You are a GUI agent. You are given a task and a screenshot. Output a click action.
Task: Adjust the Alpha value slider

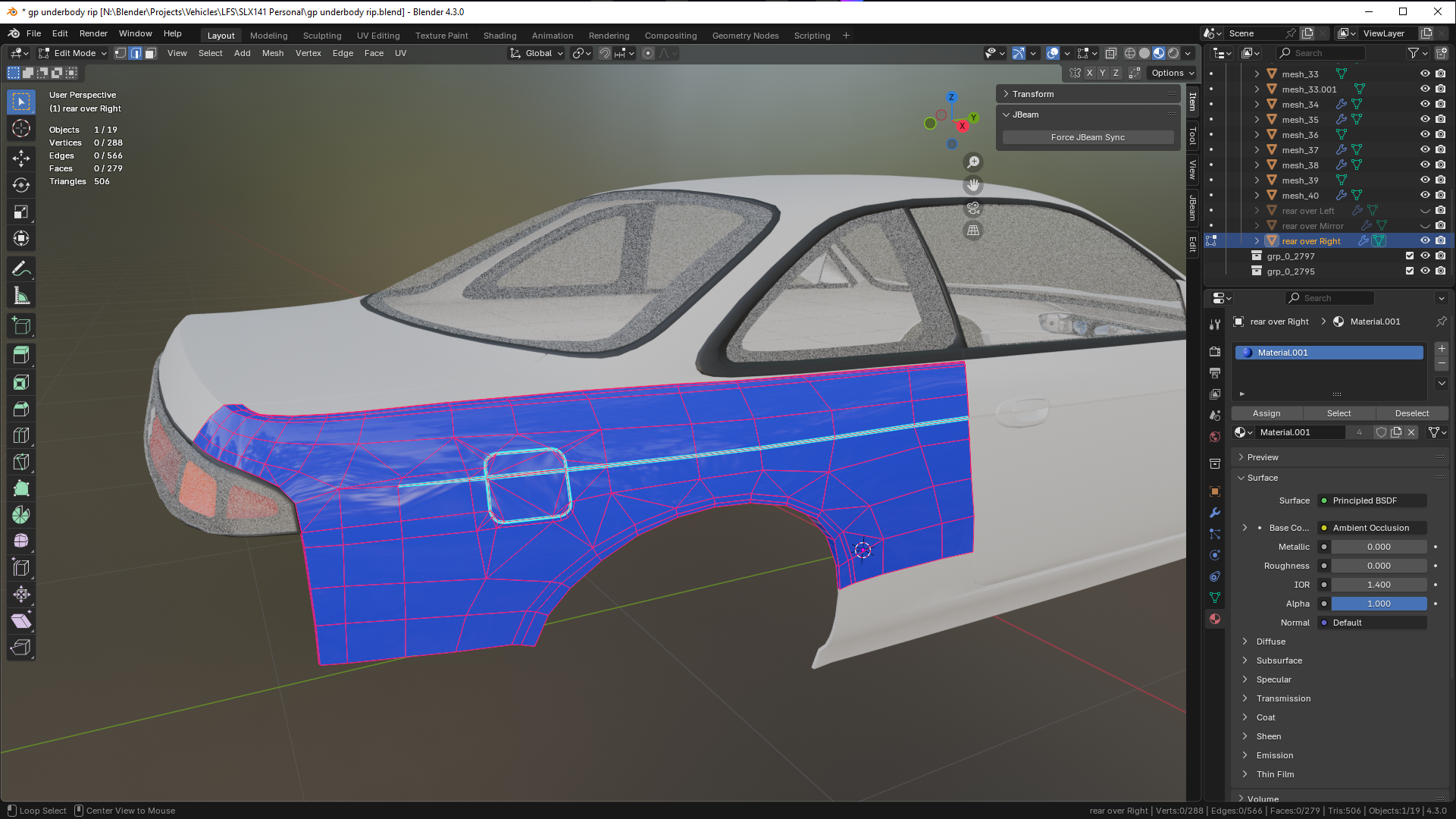tap(1378, 604)
